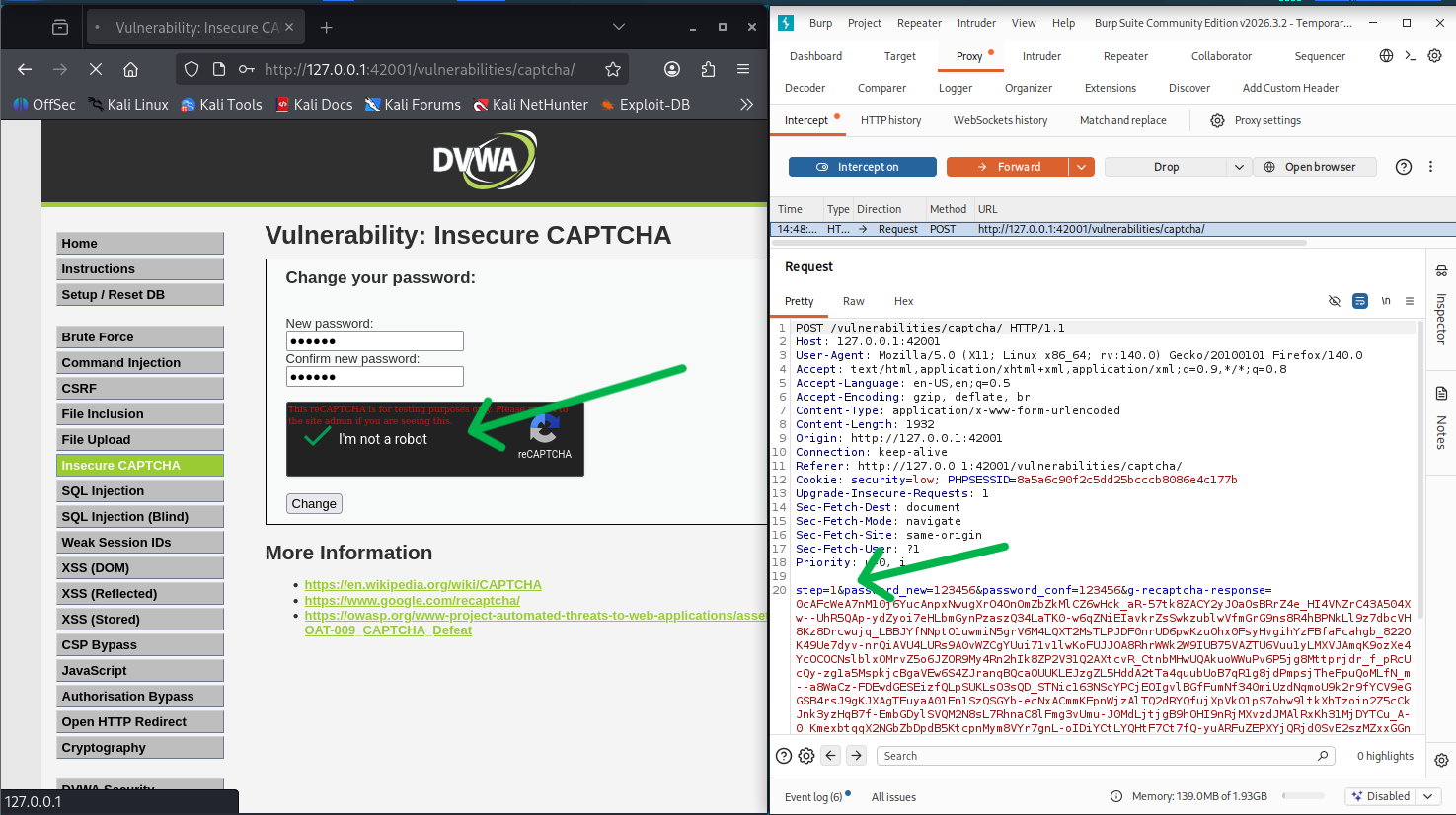Click the Firefox tracking protection shield icon
The width and height of the screenshot is (1456, 815).
[192, 69]
